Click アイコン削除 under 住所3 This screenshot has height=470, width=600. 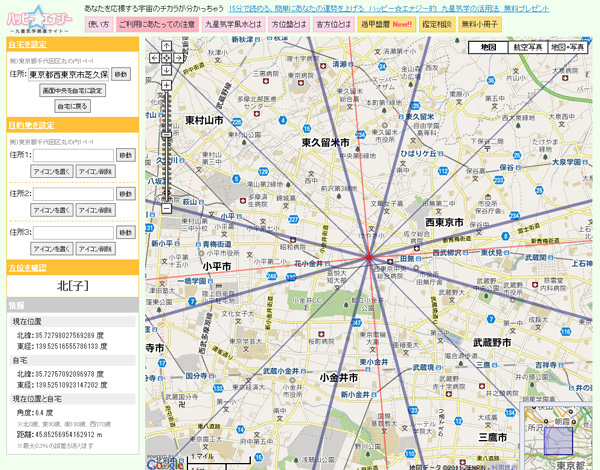pyautogui.click(x=95, y=249)
